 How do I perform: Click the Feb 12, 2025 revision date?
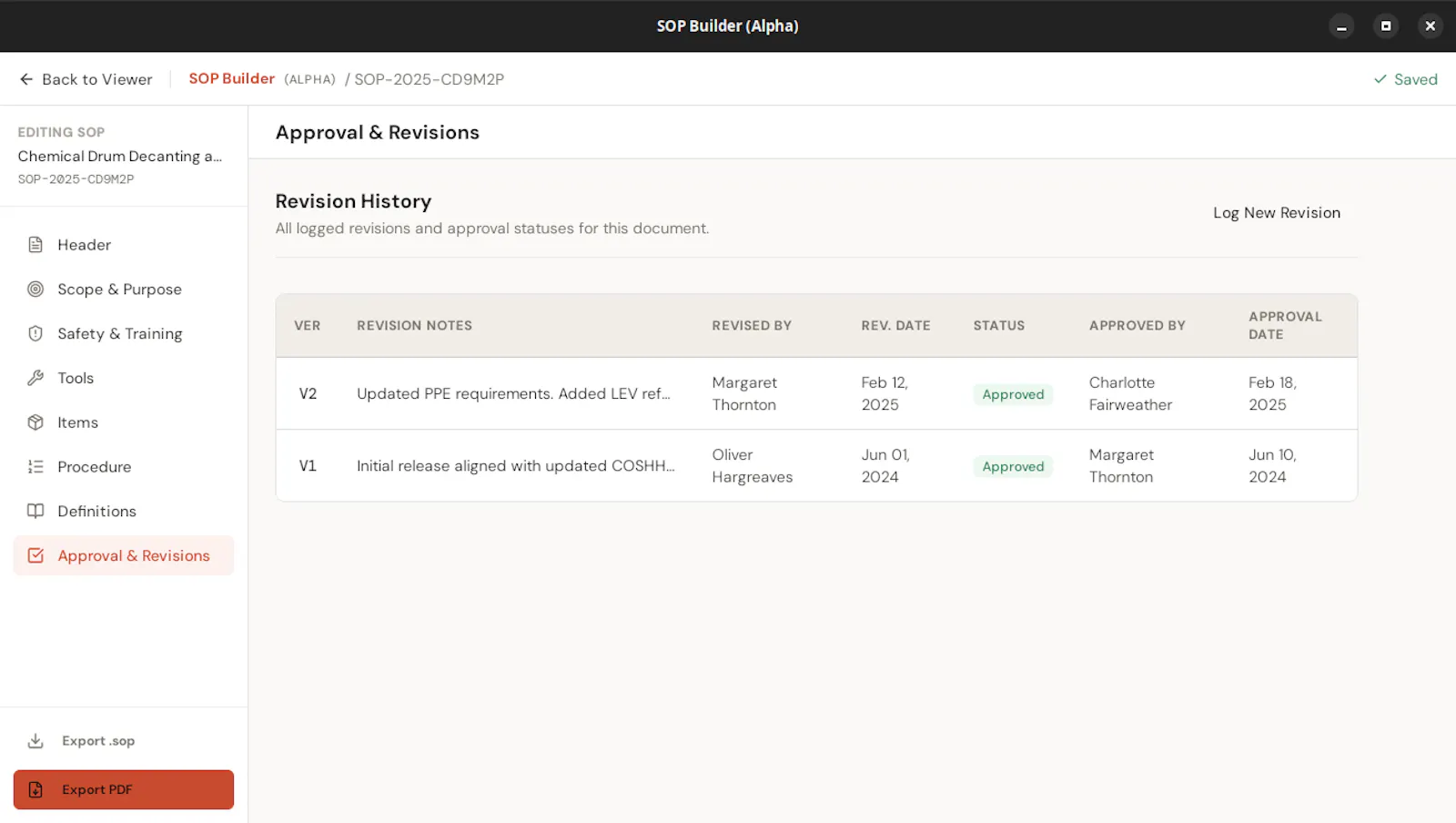pyautogui.click(x=885, y=393)
